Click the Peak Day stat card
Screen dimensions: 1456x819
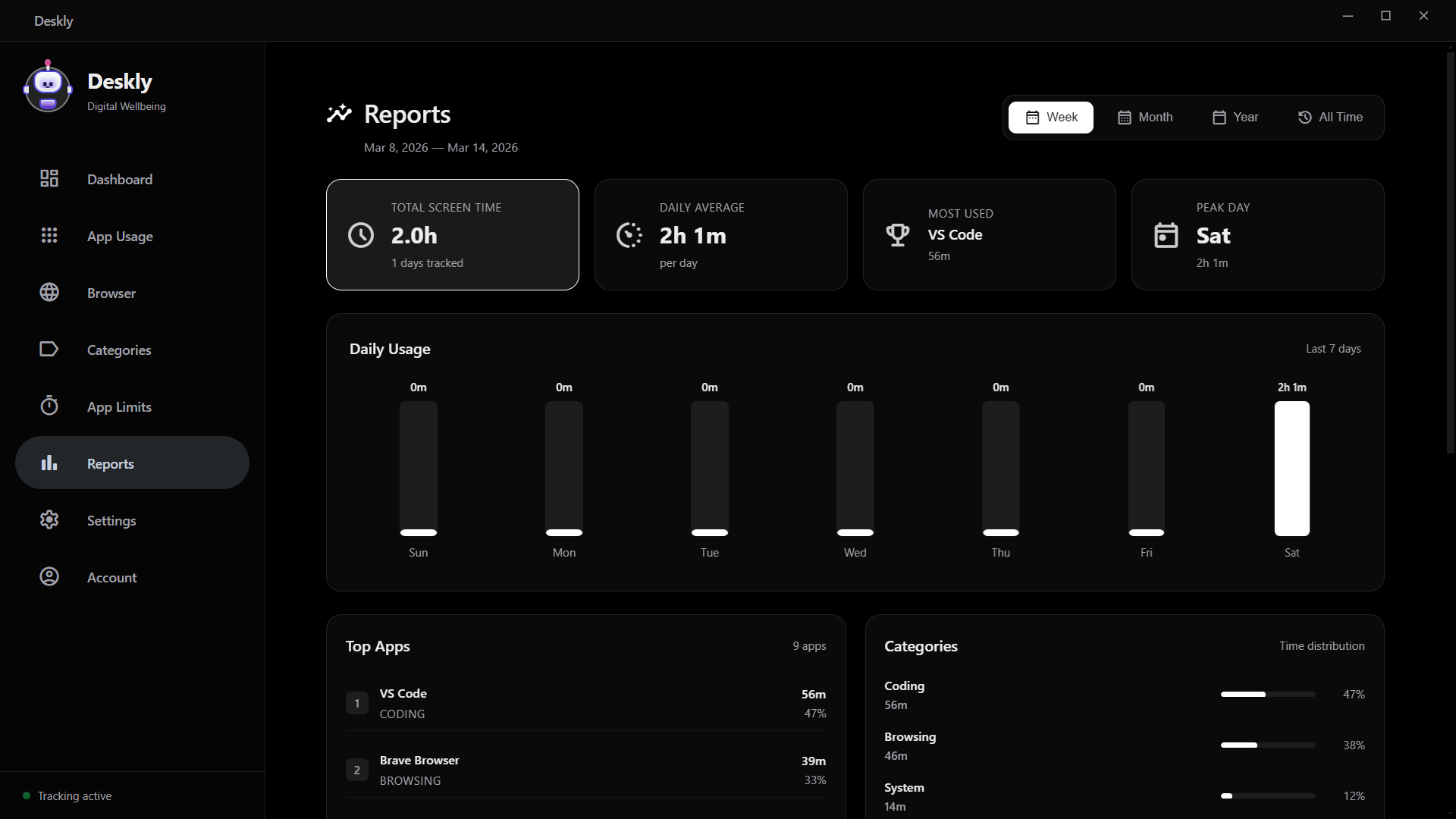[1257, 234]
